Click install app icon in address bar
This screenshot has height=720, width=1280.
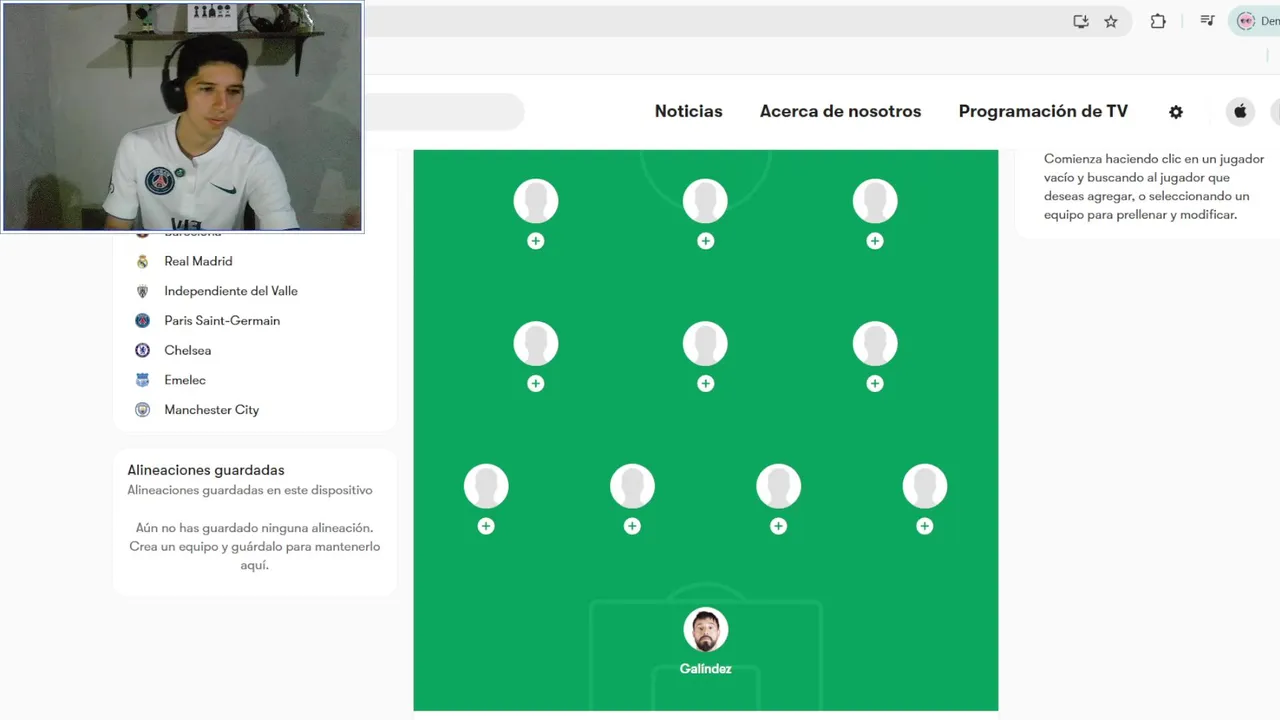coord(1081,21)
